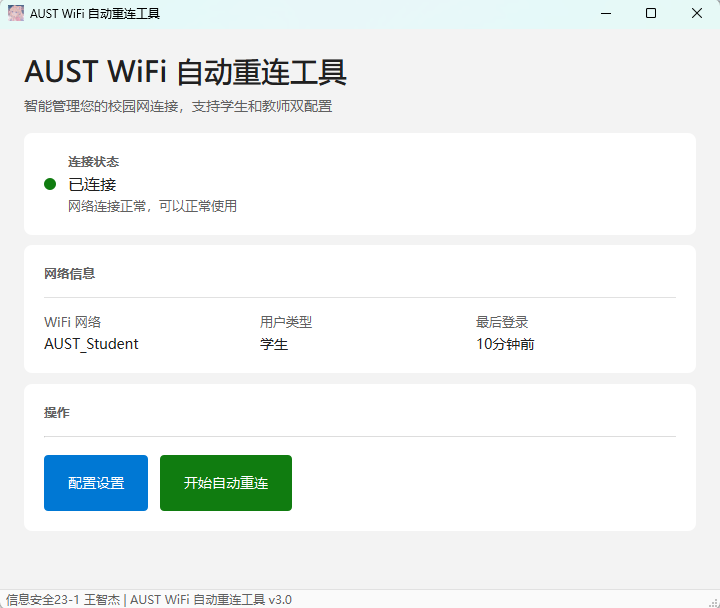
Task: Click the 最后登录 field label
Action: click(x=502, y=322)
